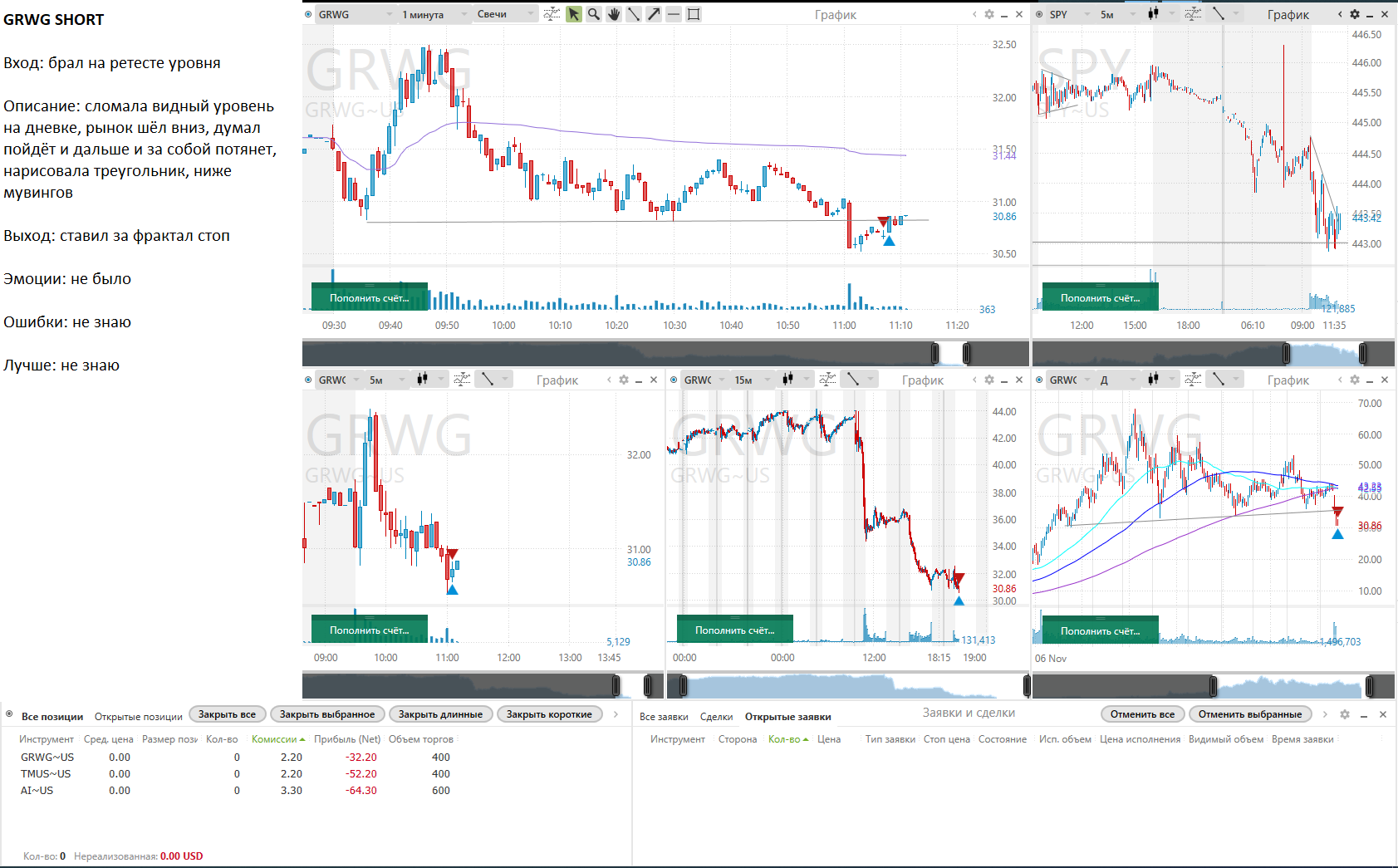Expand the GRWG symbol dropdown in the 1-minute chart
Viewport: 1398px width, 868px height.
(389, 15)
